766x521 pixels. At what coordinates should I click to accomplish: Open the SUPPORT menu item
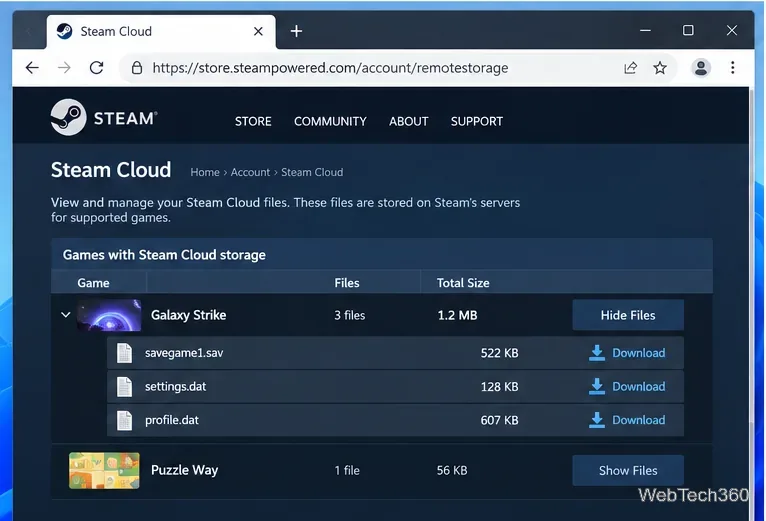coord(477,121)
